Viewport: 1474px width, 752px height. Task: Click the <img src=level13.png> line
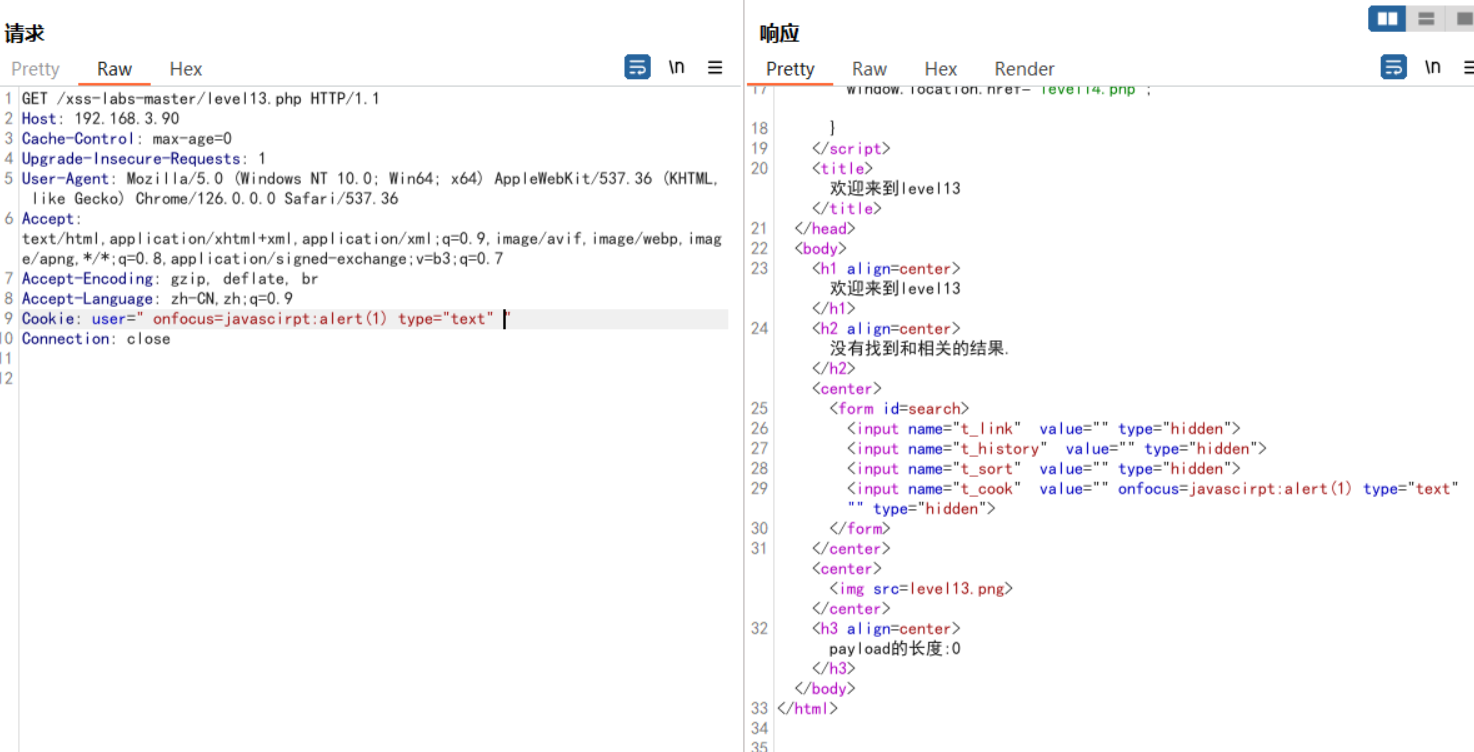click(921, 589)
